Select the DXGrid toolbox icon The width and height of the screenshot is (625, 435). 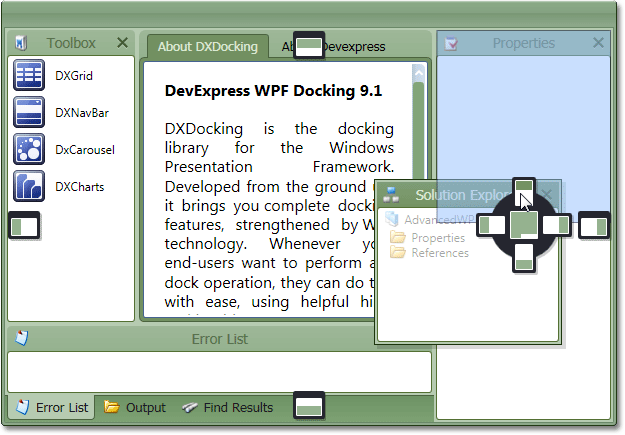pyautogui.click(x=28, y=76)
